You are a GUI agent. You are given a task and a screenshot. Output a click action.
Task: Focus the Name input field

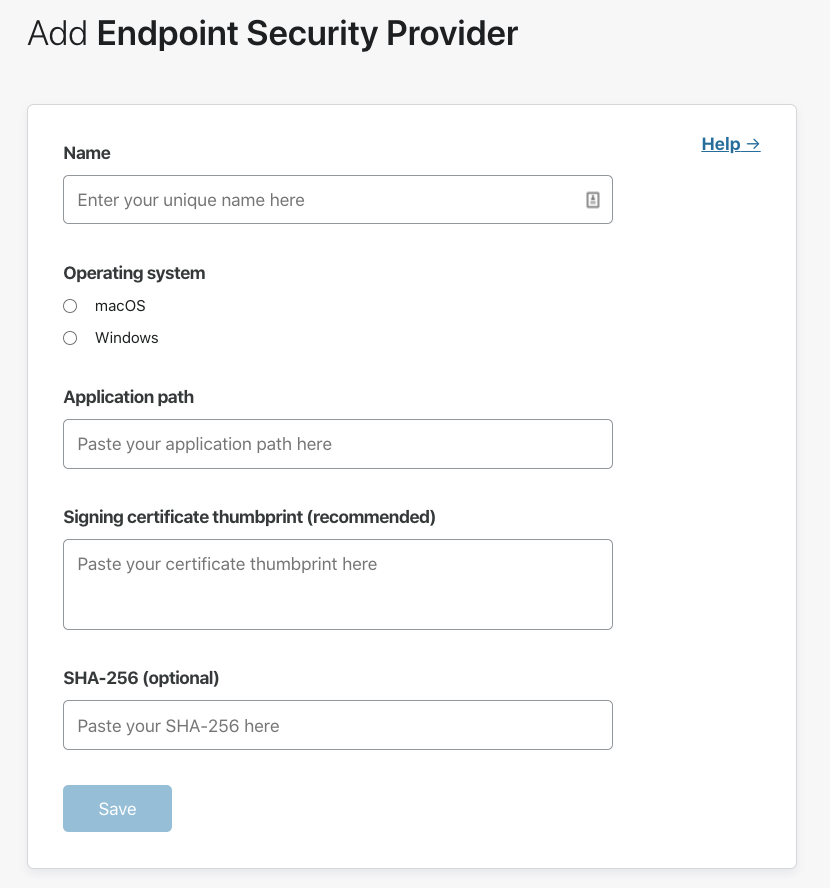[338, 200]
